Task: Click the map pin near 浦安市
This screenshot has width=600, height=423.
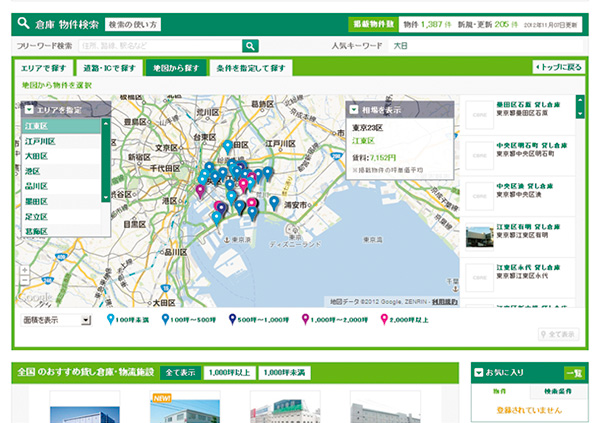Action: 273,202
